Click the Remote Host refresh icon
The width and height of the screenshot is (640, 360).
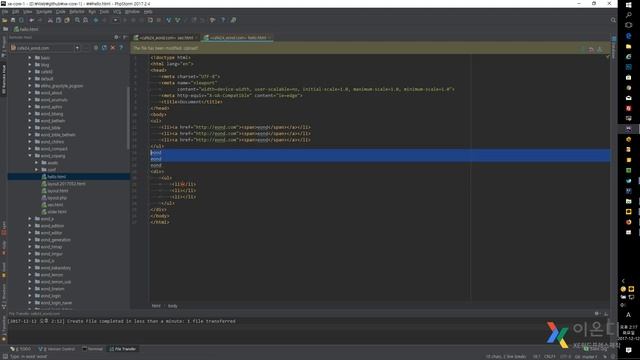point(104,48)
